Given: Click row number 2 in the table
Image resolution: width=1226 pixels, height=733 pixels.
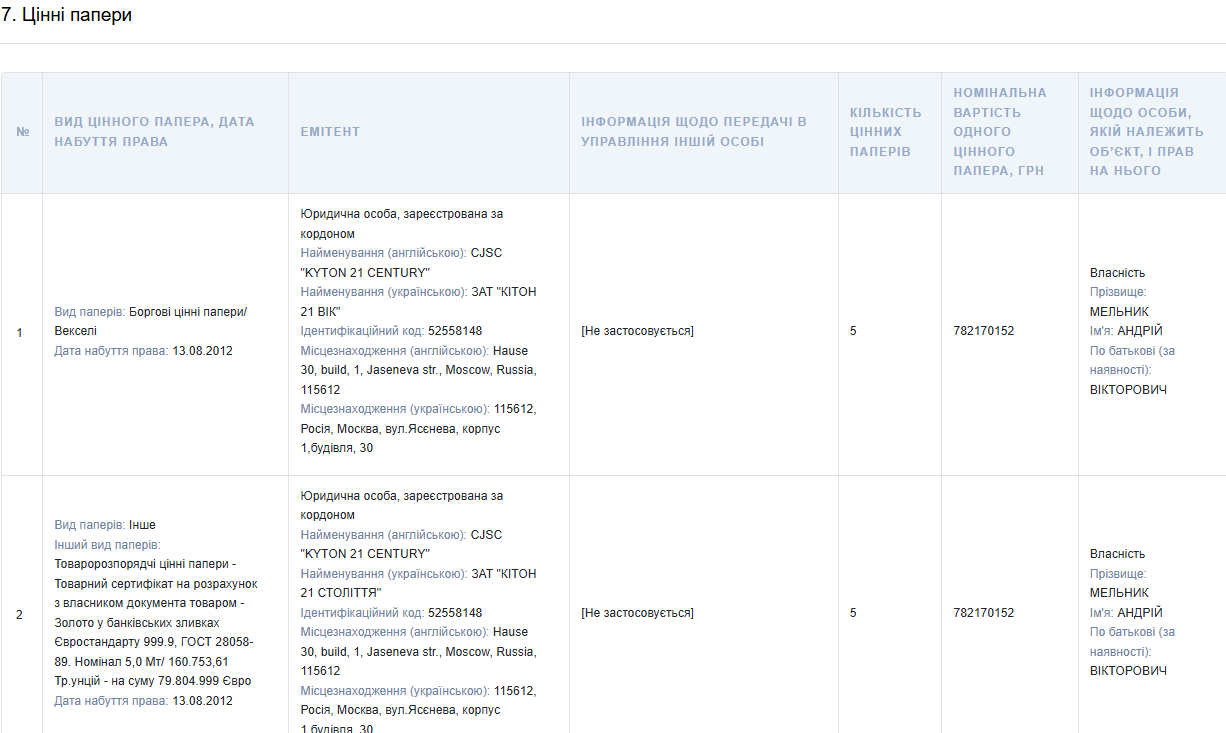Looking at the screenshot, I should point(19,614).
